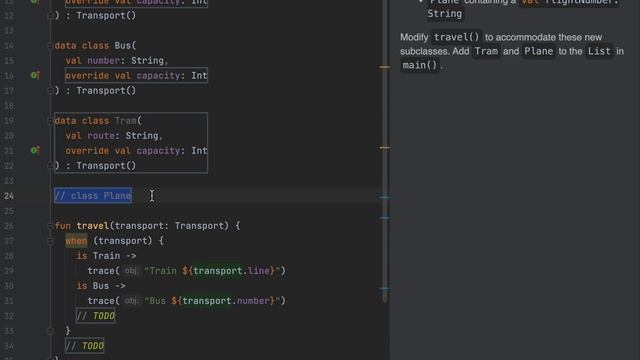The width and height of the screenshot is (640, 360).
Task: Click 'main()' in the task description
Action: click(420, 65)
